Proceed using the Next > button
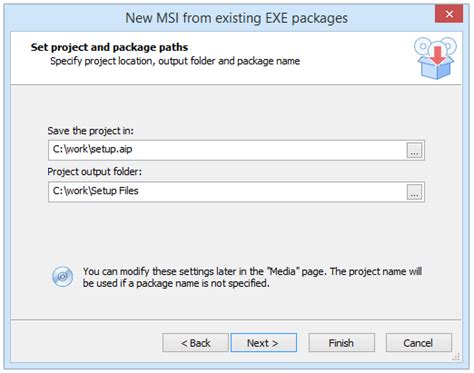Viewport: 474px width, 373px height. pos(263,343)
